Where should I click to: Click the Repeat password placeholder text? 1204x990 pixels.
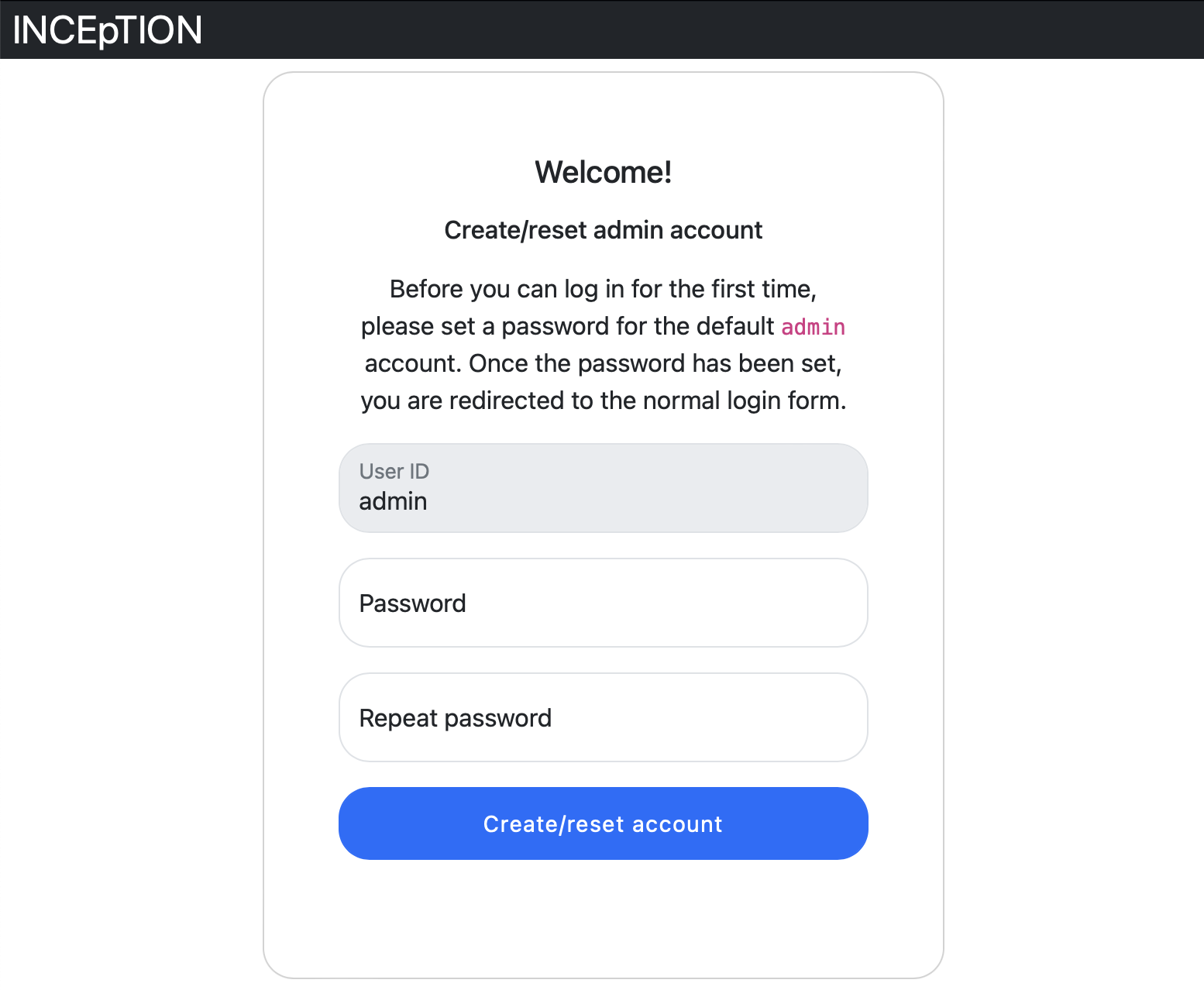(455, 717)
